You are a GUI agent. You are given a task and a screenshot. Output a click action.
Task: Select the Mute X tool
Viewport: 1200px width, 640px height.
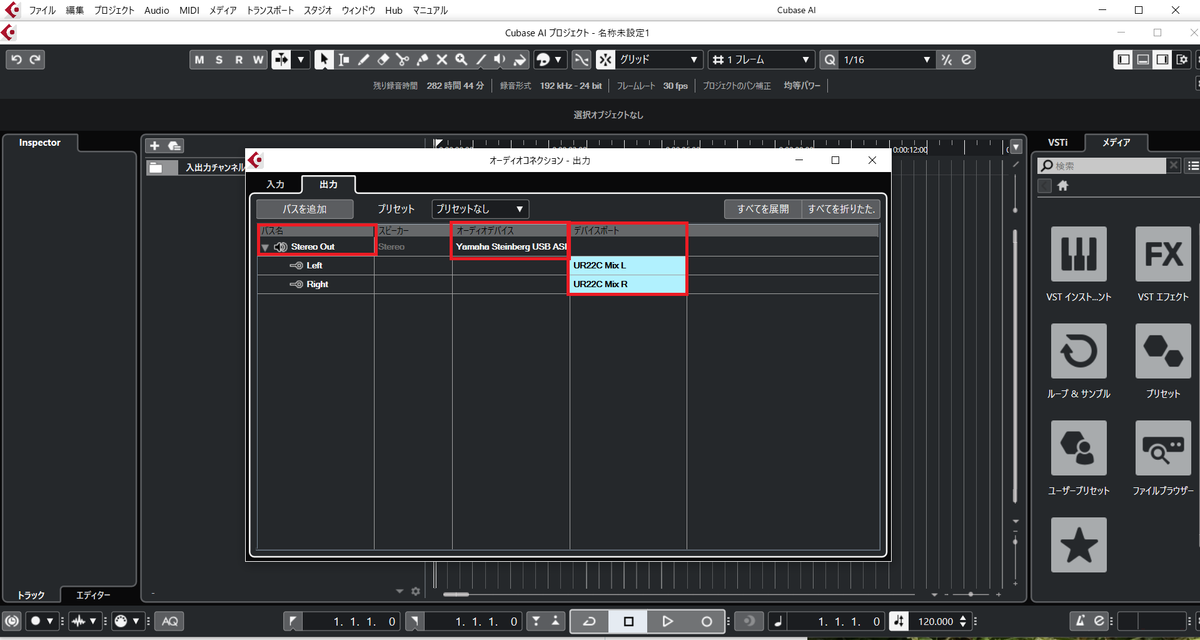click(442, 60)
